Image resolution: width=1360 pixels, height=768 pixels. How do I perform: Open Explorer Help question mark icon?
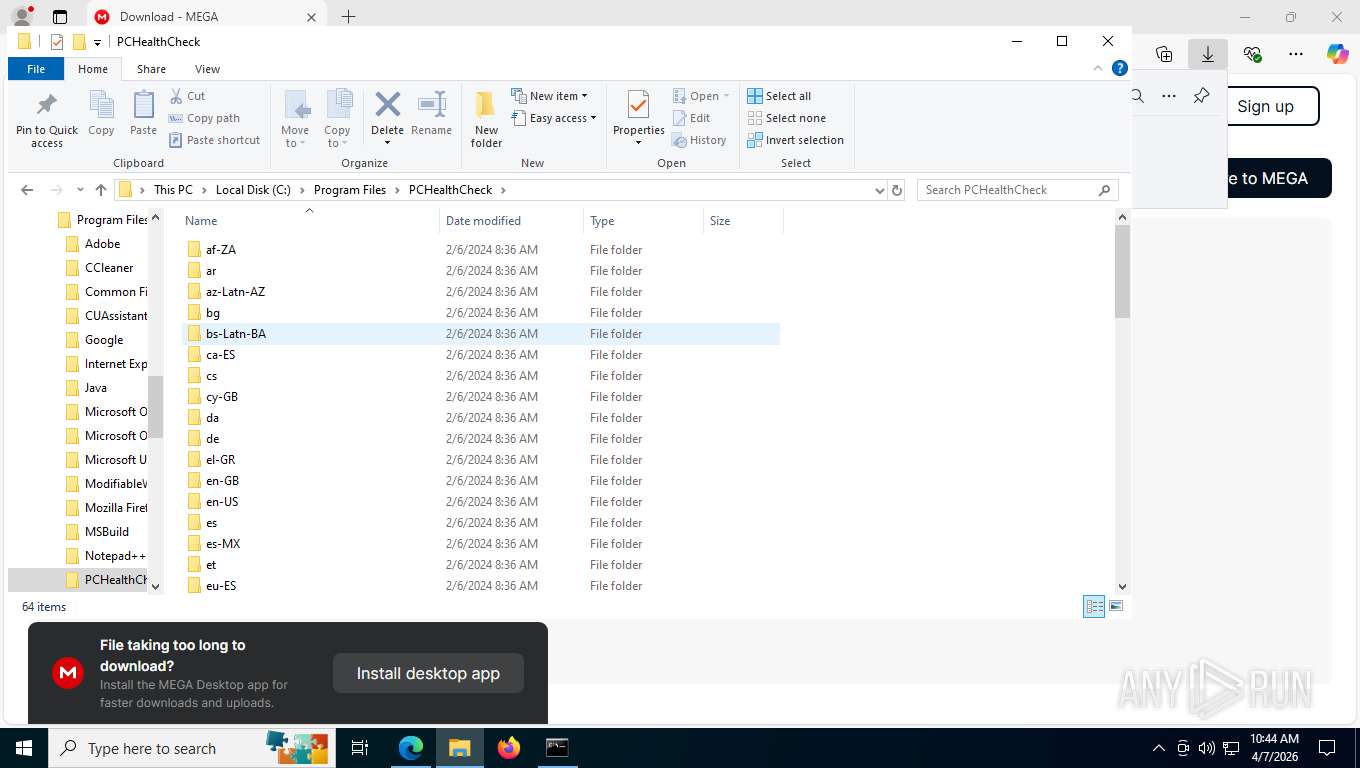(x=1120, y=69)
